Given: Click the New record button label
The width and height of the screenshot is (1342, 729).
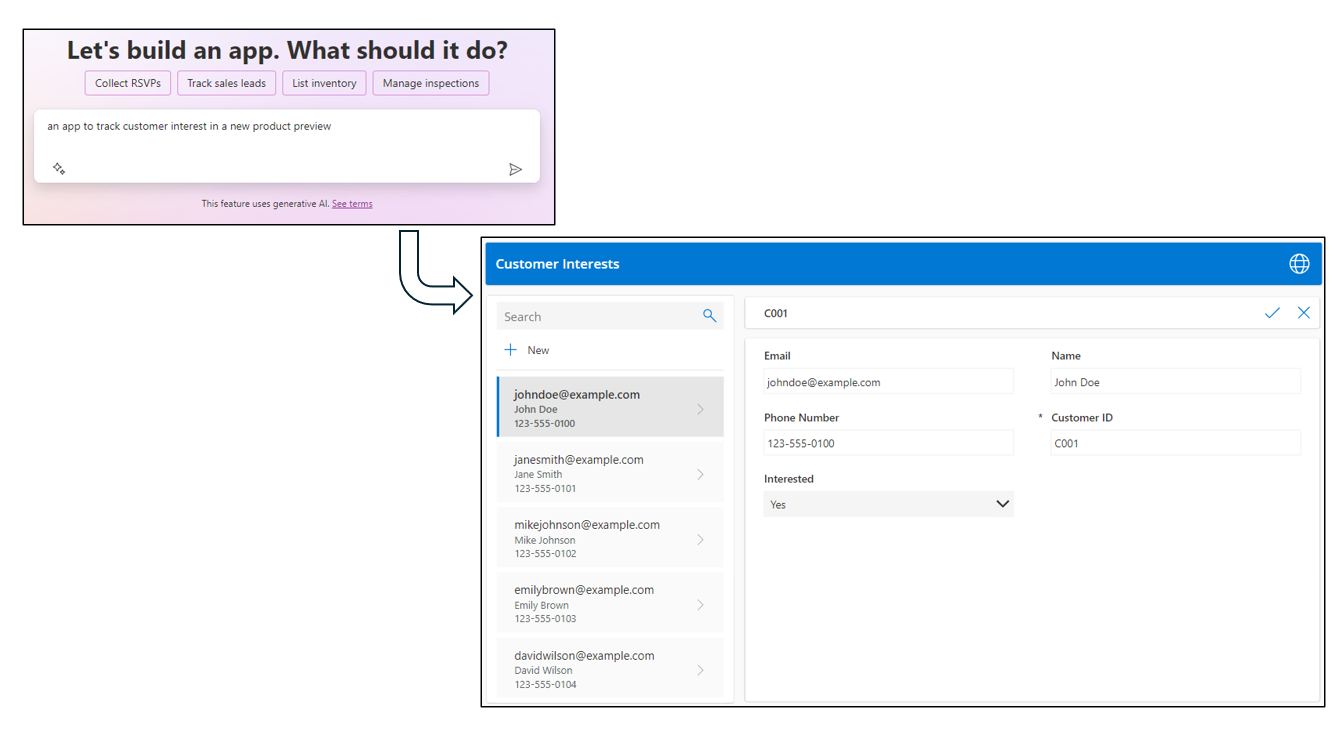Looking at the screenshot, I should coord(538,350).
